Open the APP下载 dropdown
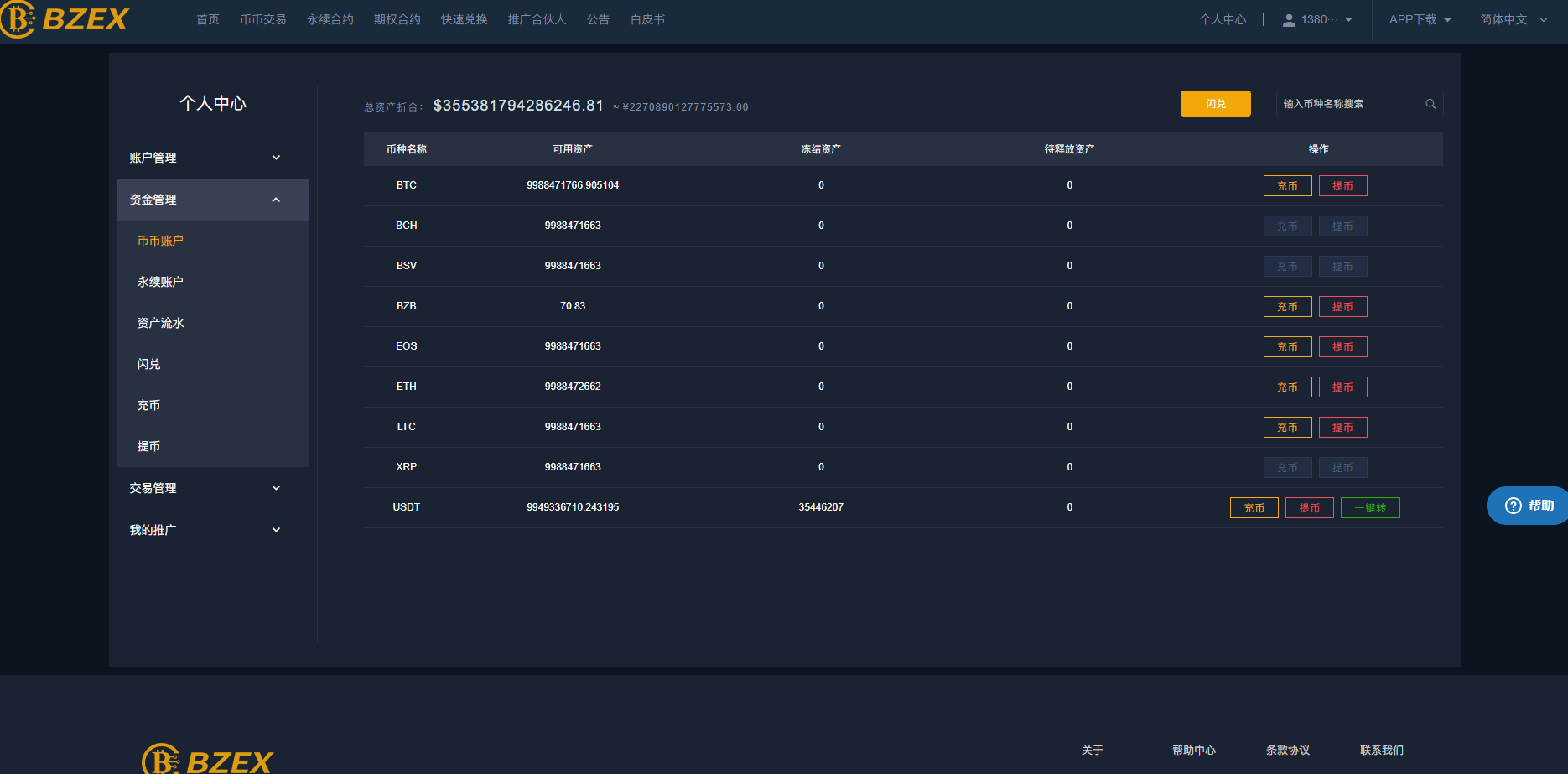This screenshot has width=1568, height=774. [x=1419, y=19]
